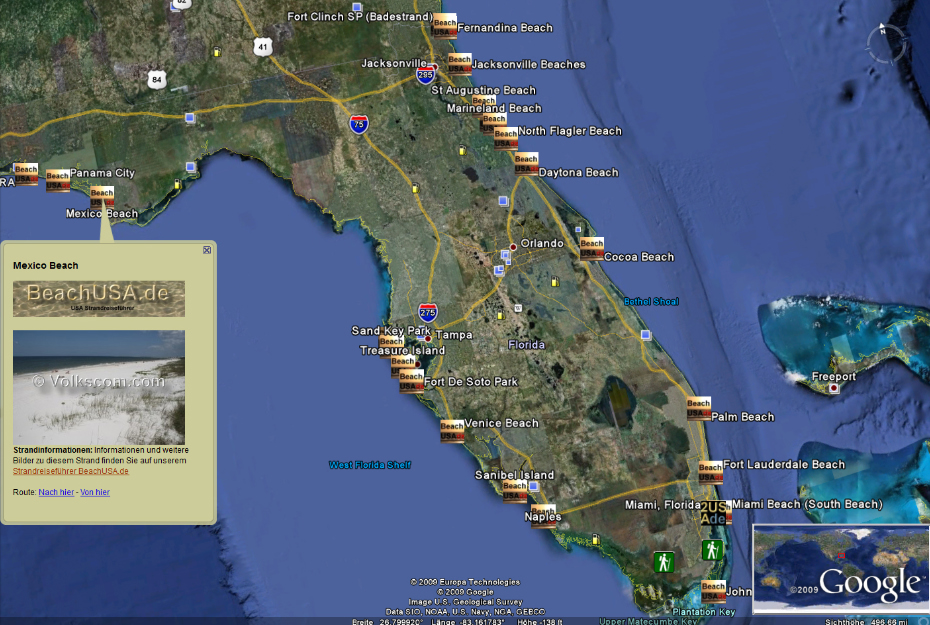Click the US Route 84 shield

pyautogui.click(x=157, y=79)
